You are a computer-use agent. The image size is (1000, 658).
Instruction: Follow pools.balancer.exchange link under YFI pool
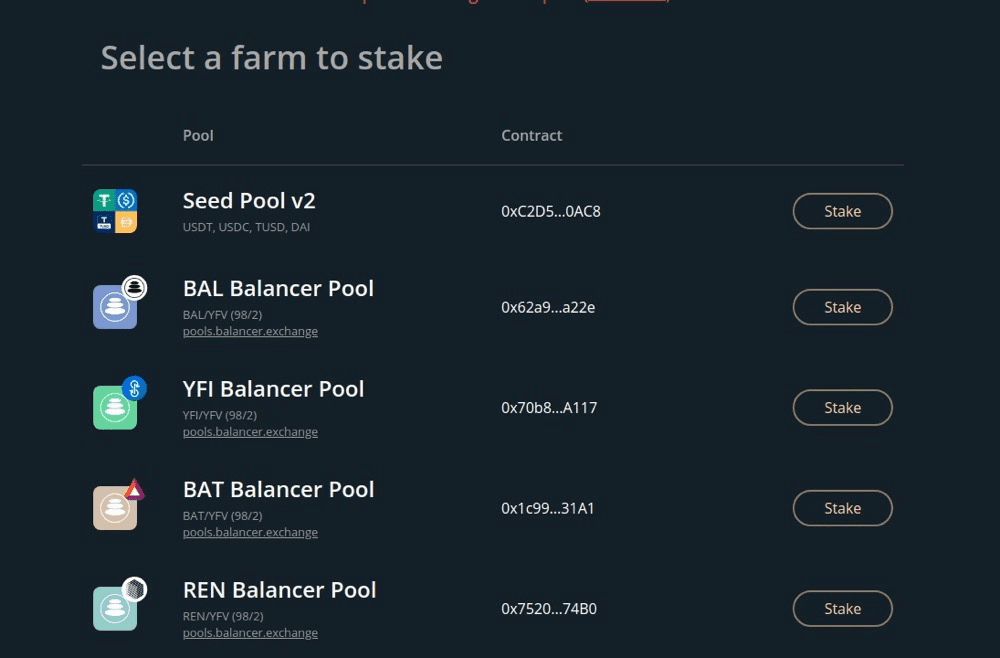click(250, 432)
